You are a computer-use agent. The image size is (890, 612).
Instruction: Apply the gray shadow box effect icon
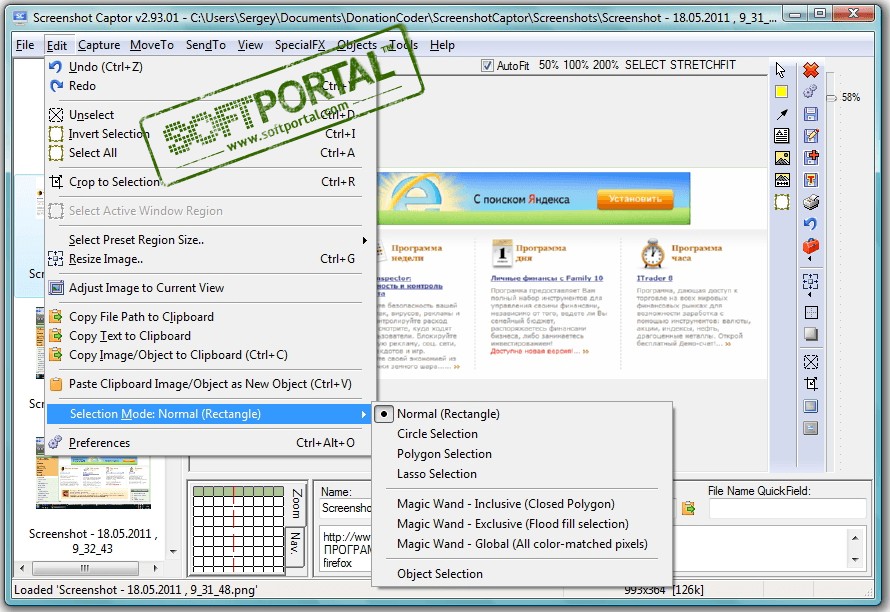coord(811,334)
